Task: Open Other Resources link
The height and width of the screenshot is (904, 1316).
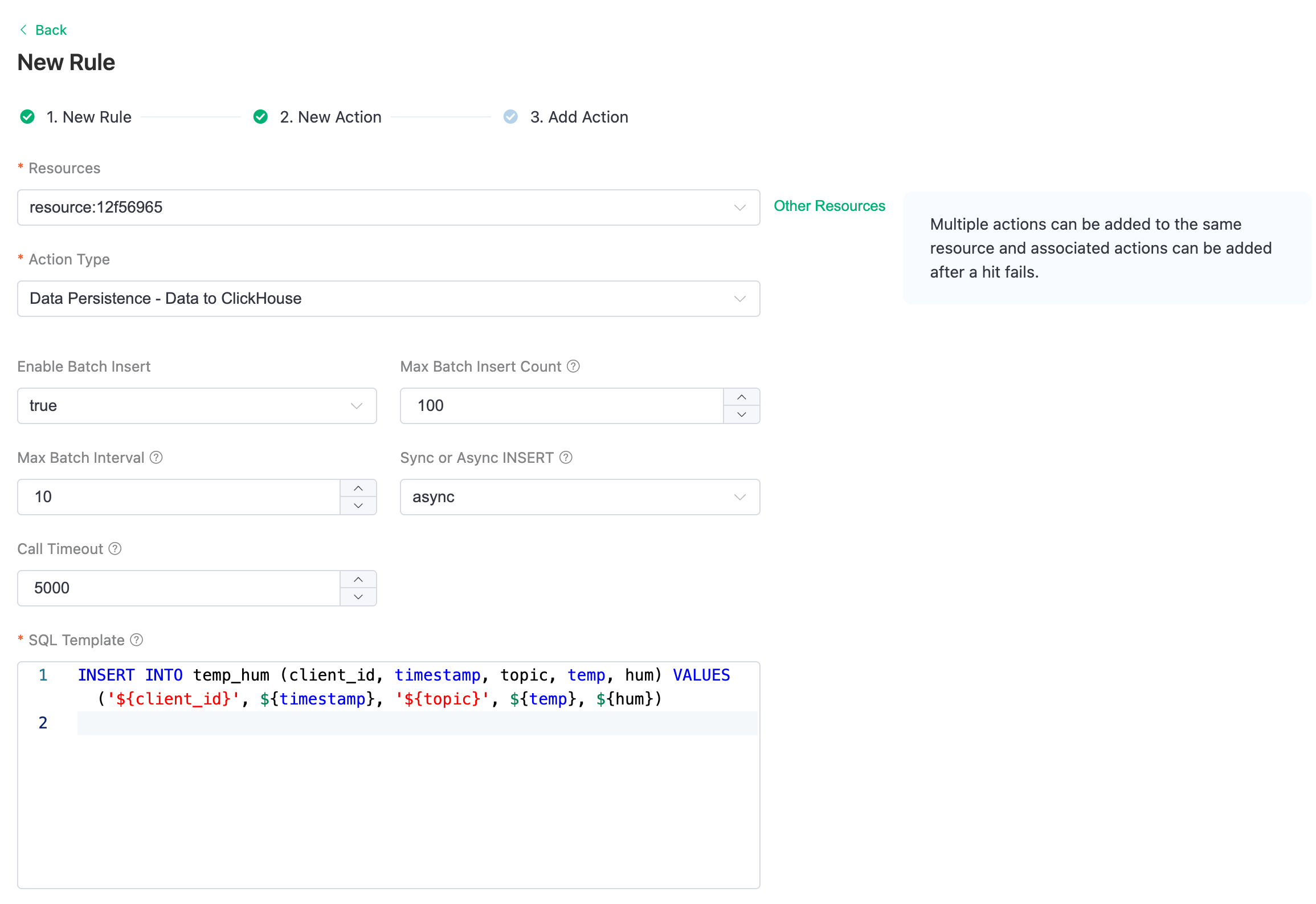Action: [x=830, y=207]
